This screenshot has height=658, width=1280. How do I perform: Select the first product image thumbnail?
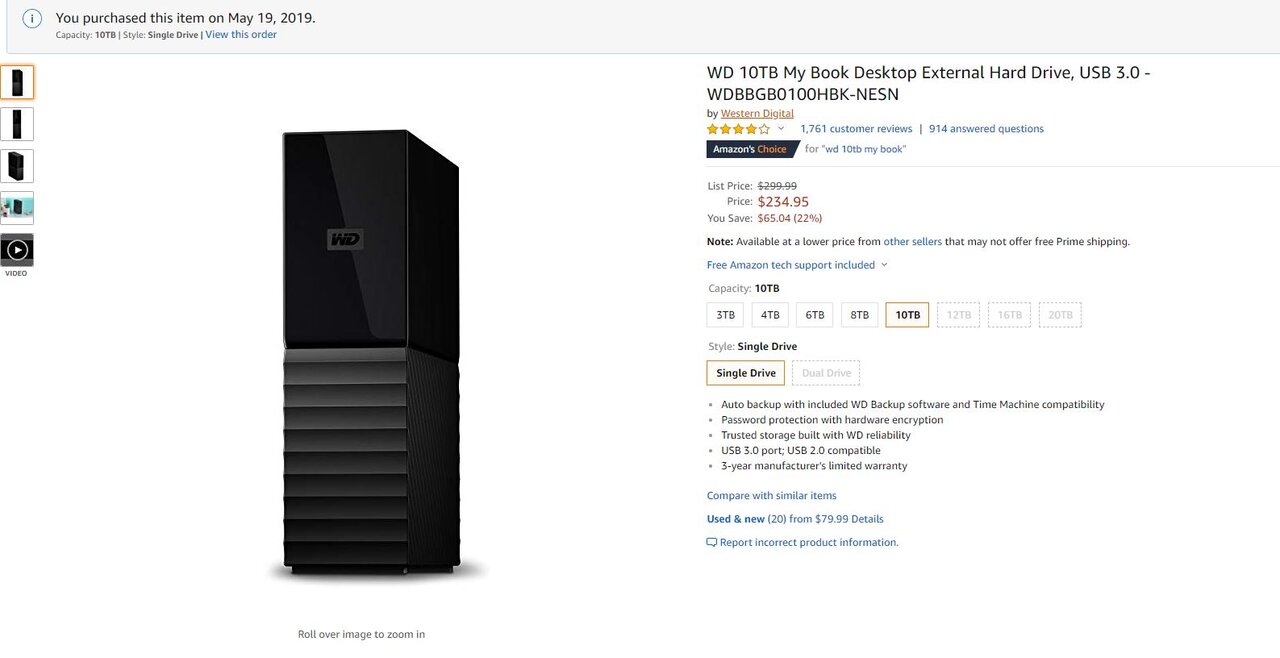point(17,82)
